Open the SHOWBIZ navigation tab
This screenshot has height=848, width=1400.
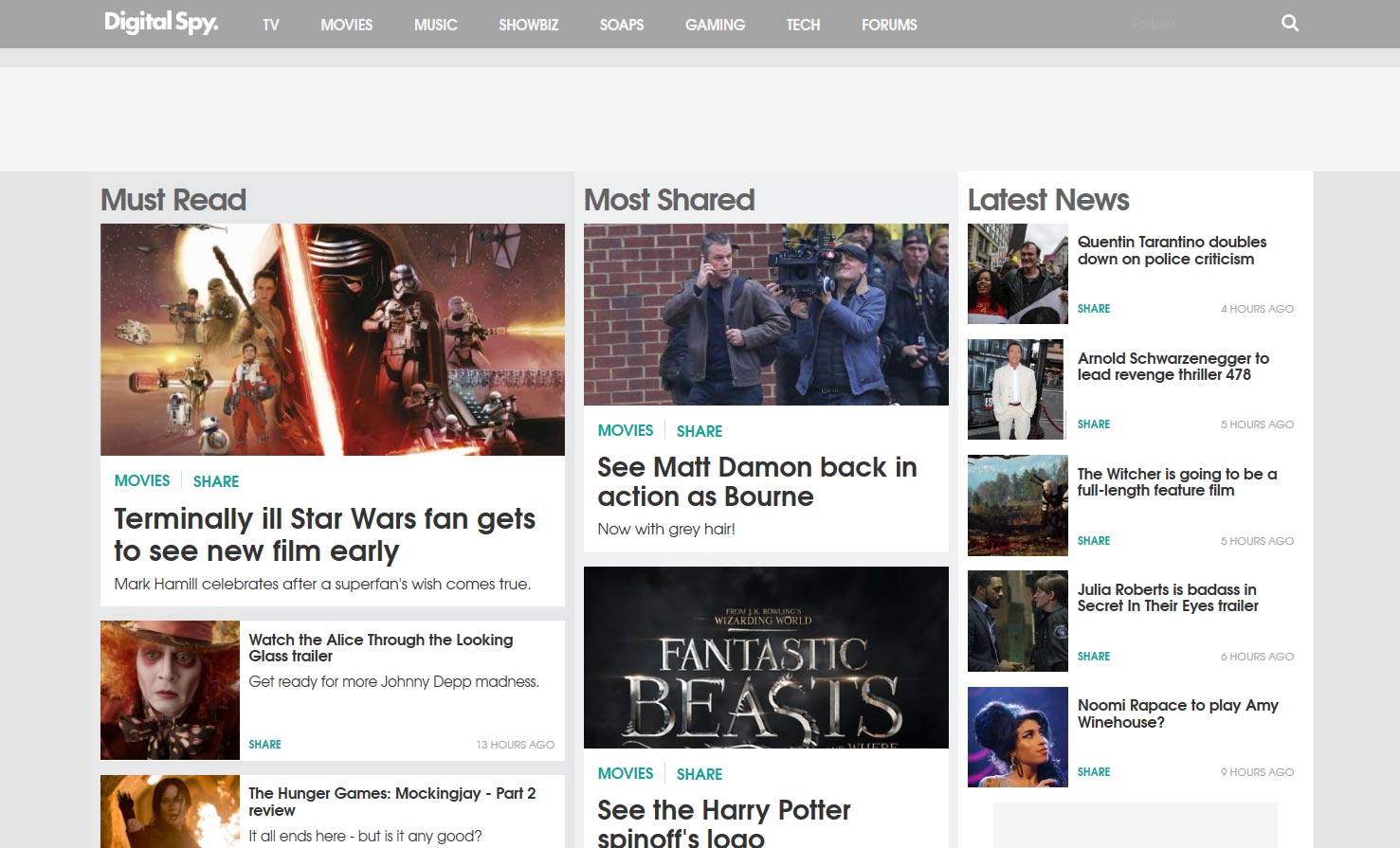tap(528, 25)
